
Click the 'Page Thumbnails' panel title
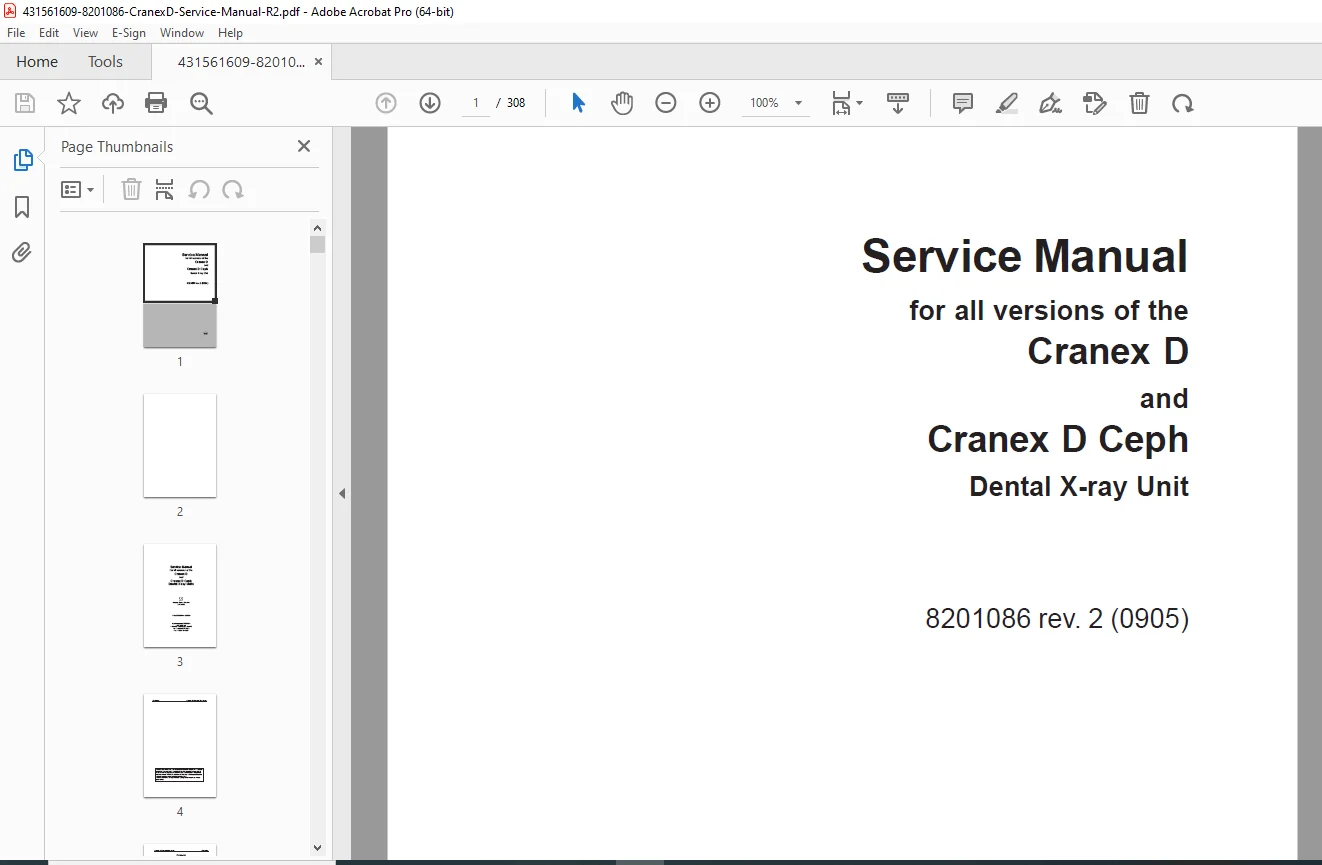[117, 147]
